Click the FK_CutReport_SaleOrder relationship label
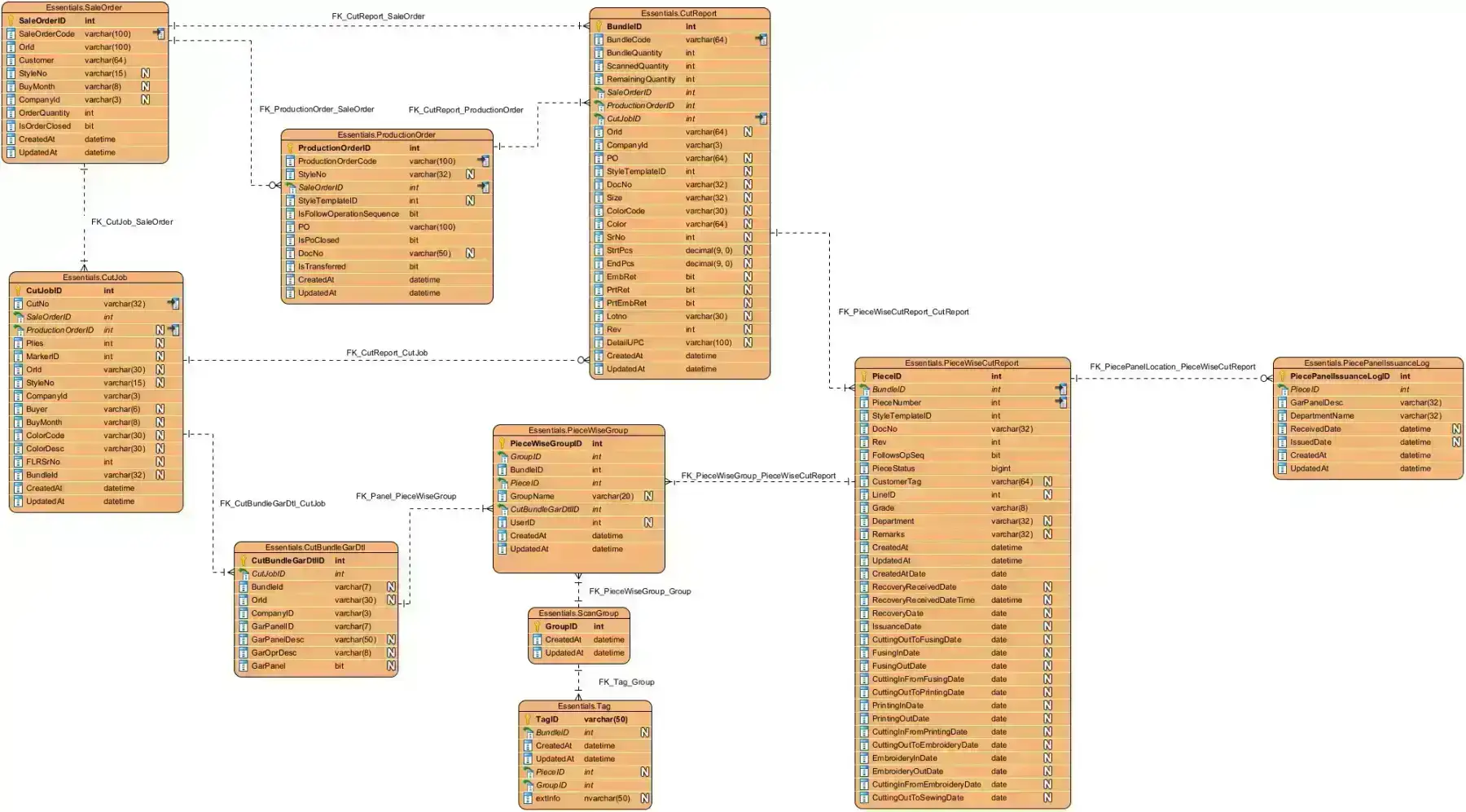 378,16
